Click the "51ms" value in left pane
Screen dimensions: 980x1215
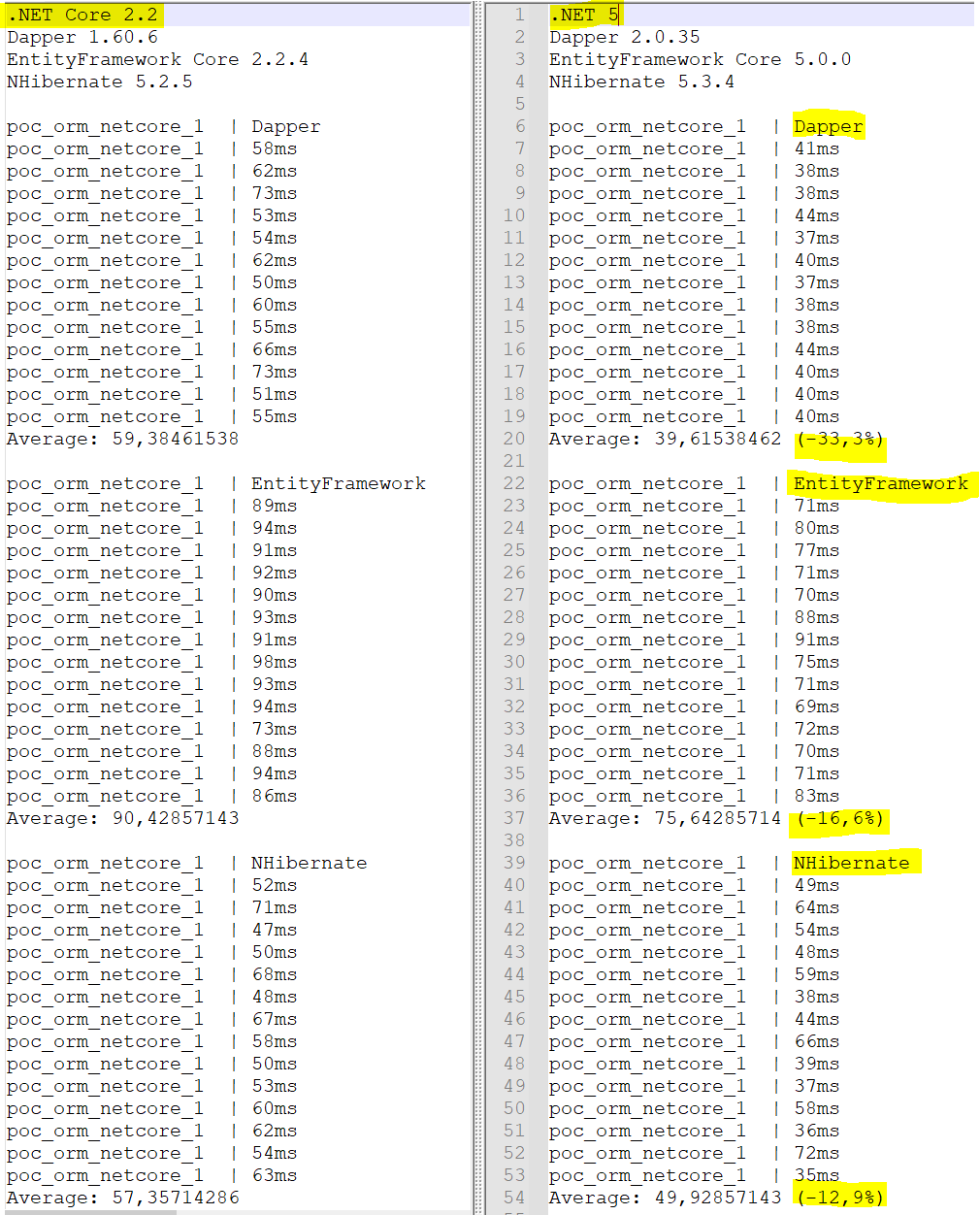tap(275, 394)
